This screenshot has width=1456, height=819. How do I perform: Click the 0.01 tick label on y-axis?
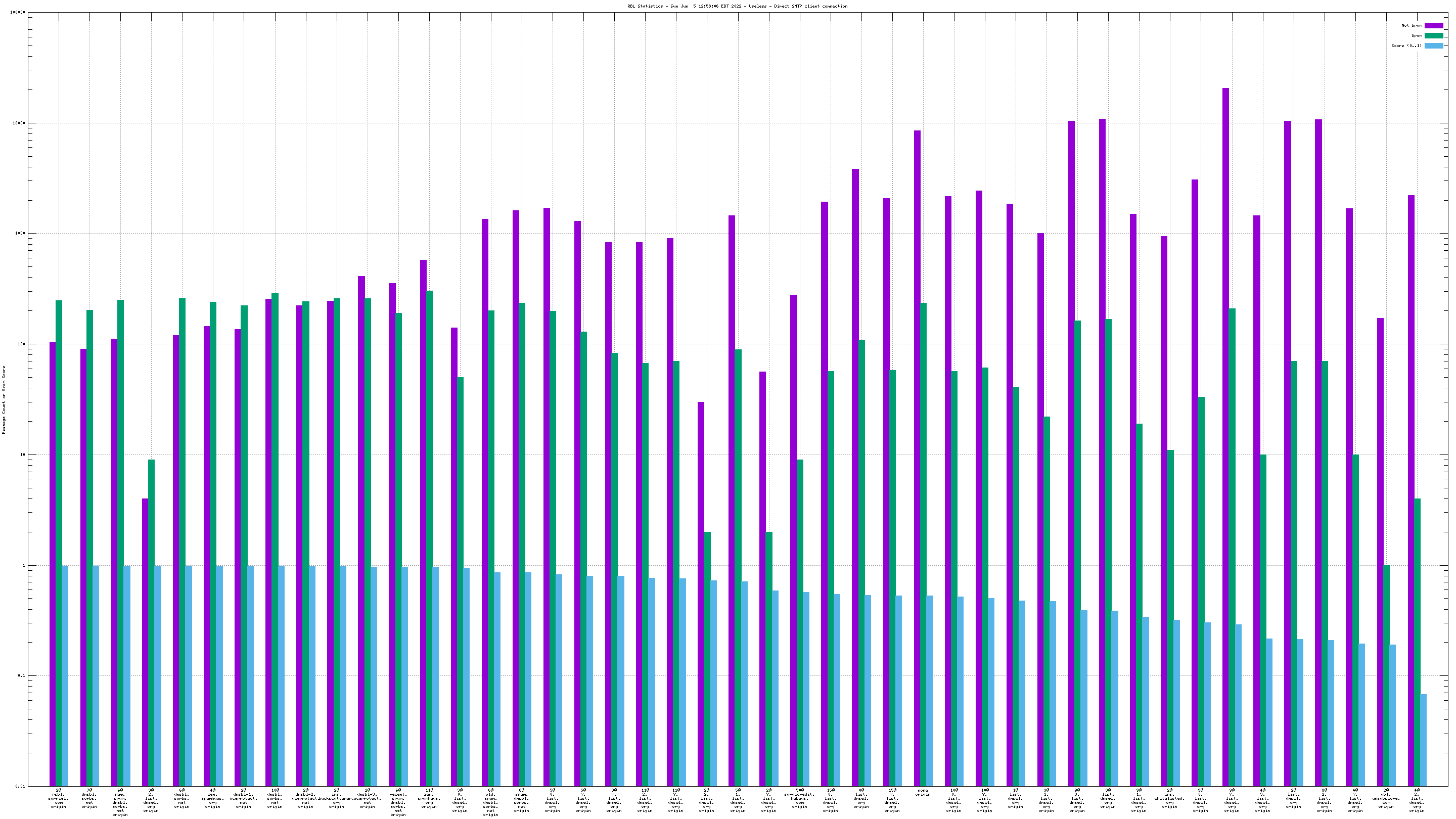[19, 786]
